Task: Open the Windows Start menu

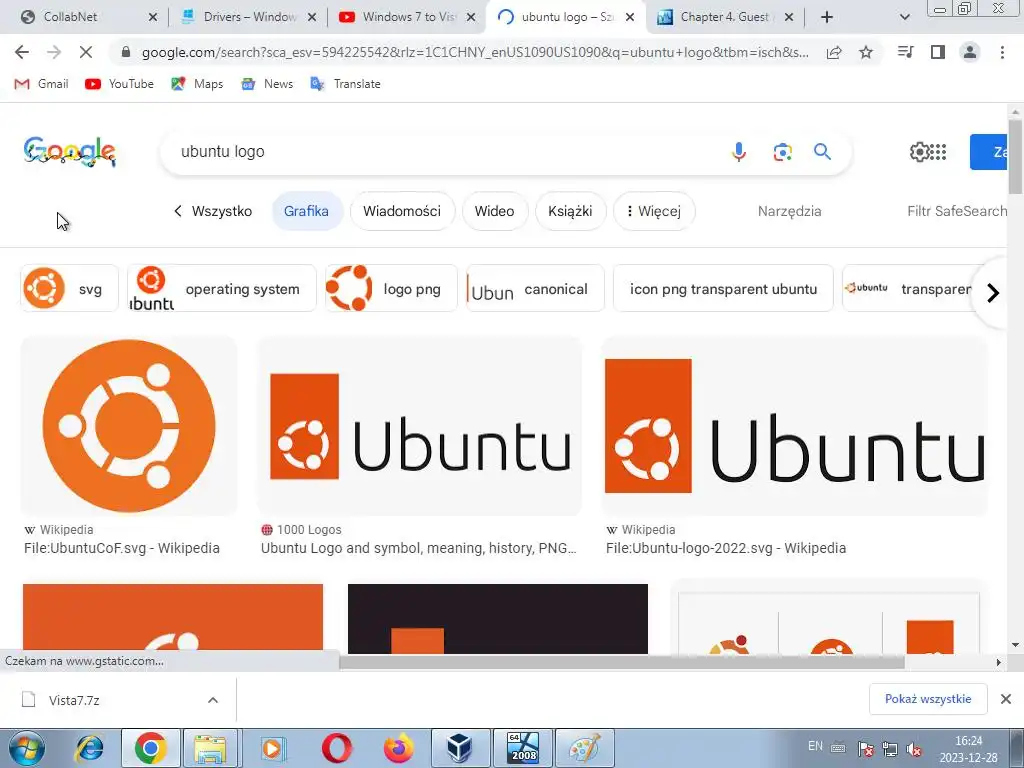Action: [27, 748]
